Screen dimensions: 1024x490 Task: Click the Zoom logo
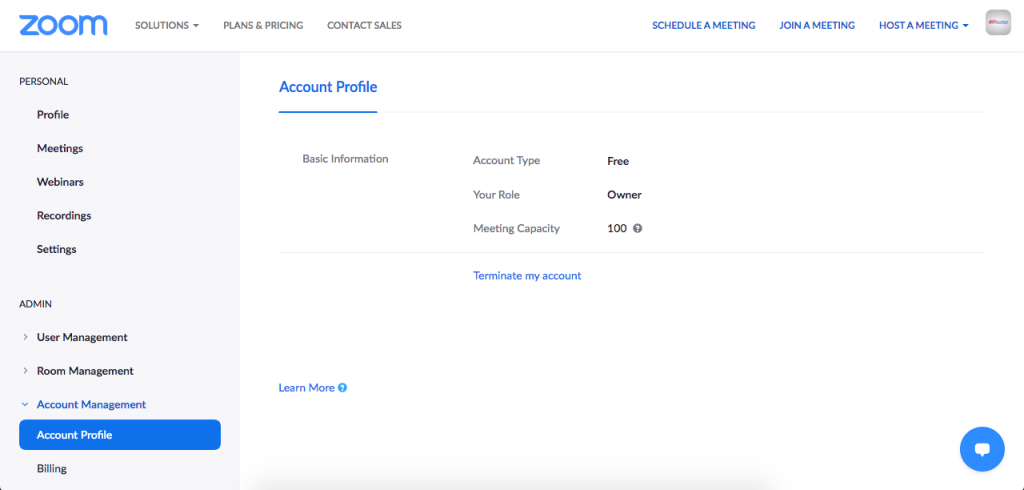pyautogui.click(x=63, y=25)
